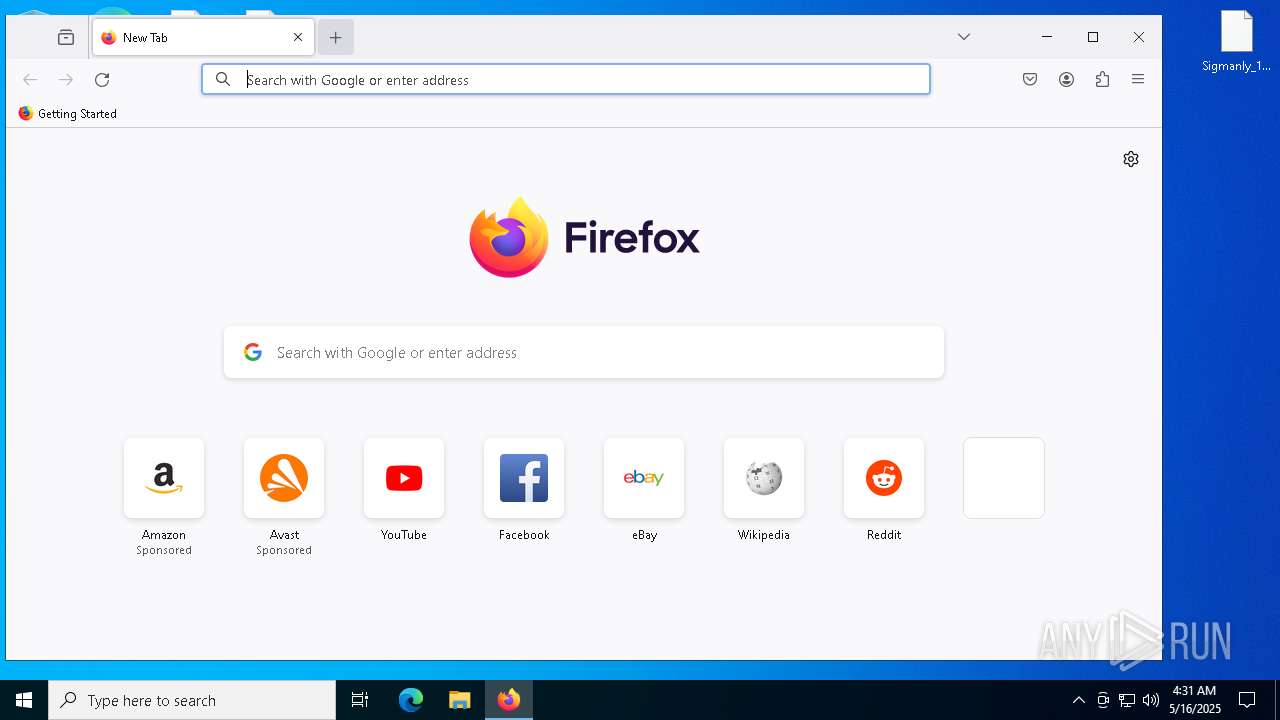Show hidden system tray icons

click(1078, 700)
